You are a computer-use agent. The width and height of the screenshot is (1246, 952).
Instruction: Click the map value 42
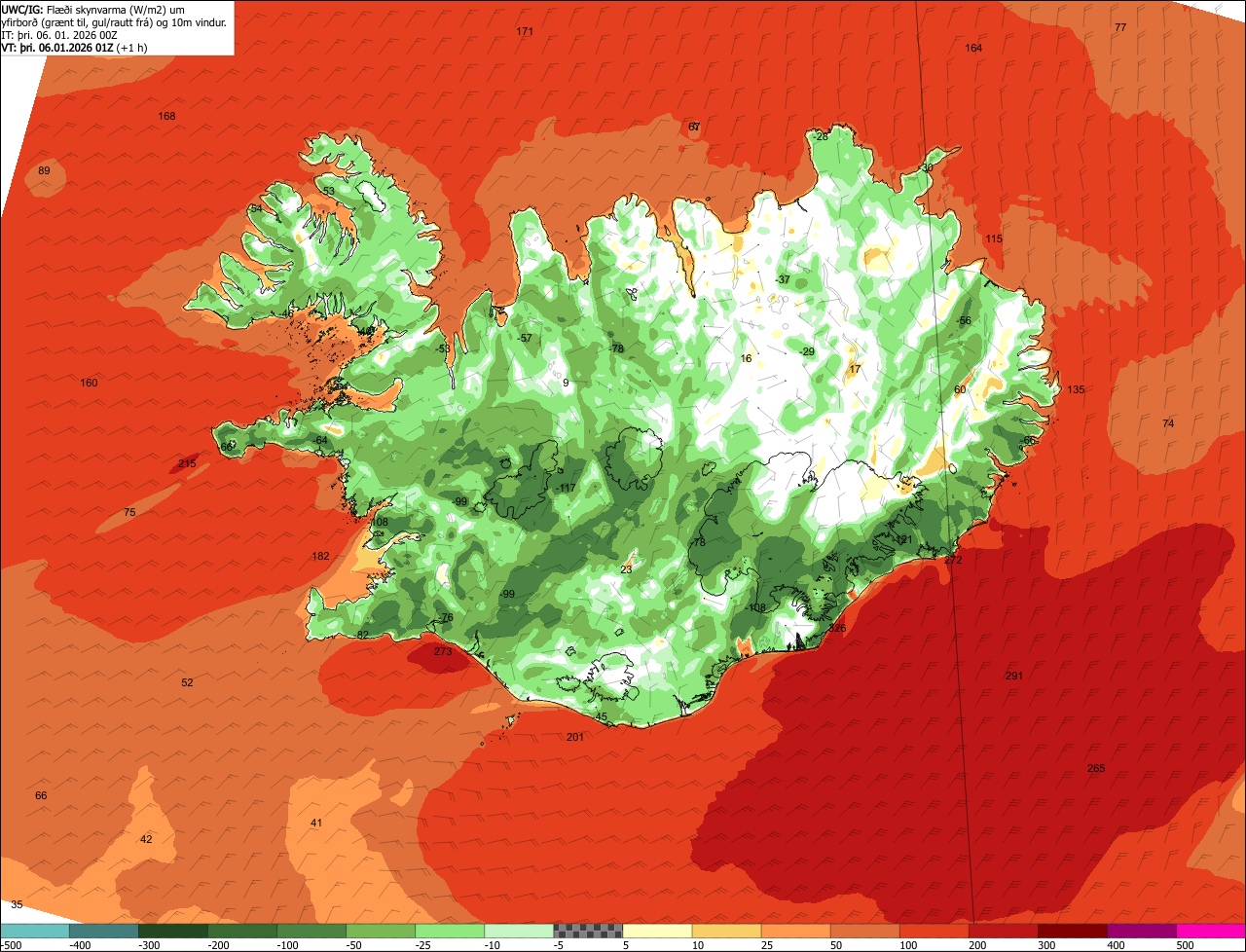click(146, 839)
